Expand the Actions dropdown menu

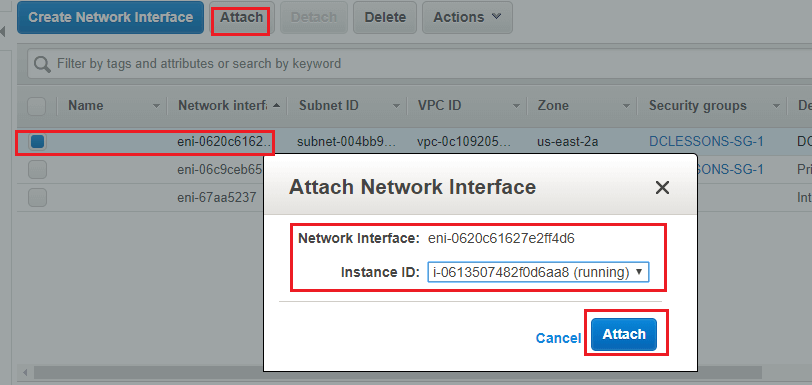tap(467, 18)
